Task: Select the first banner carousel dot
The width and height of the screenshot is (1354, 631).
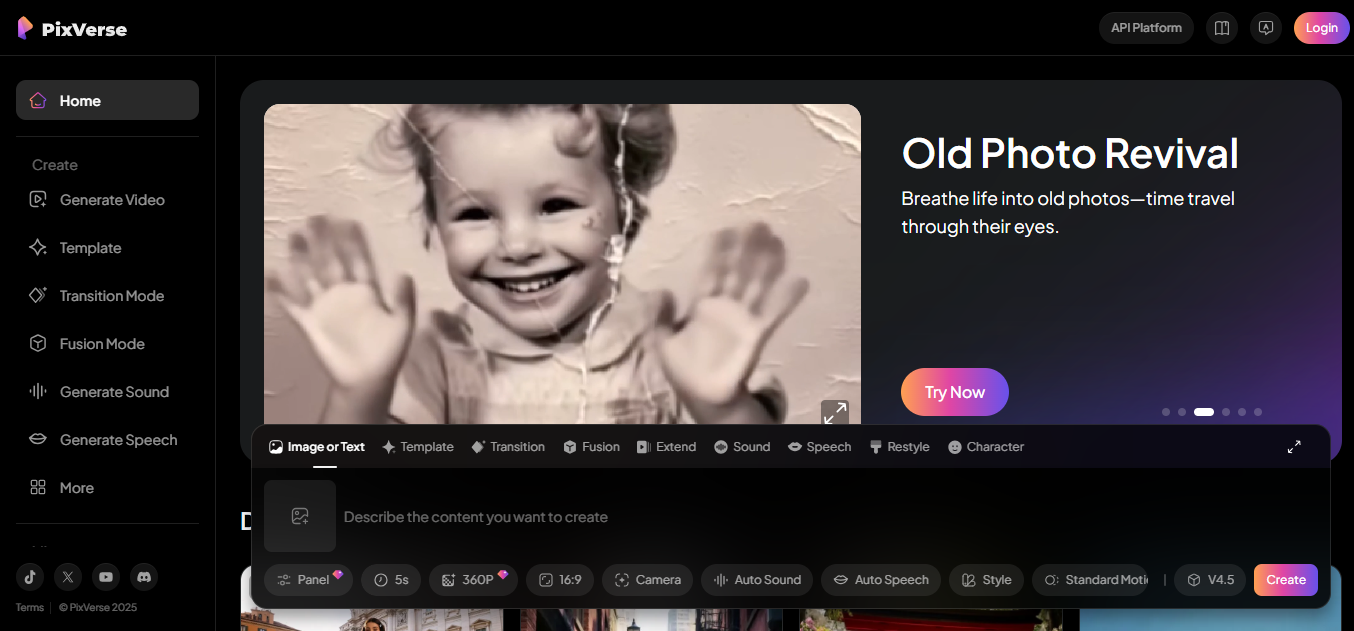Action: click(1166, 412)
